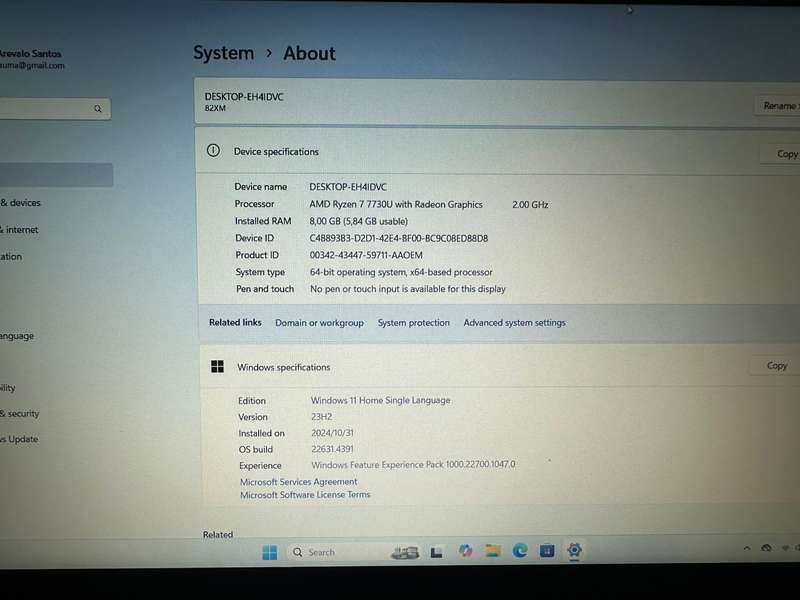Click the Pen and touch value text
800x600 pixels.
pos(408,289)
